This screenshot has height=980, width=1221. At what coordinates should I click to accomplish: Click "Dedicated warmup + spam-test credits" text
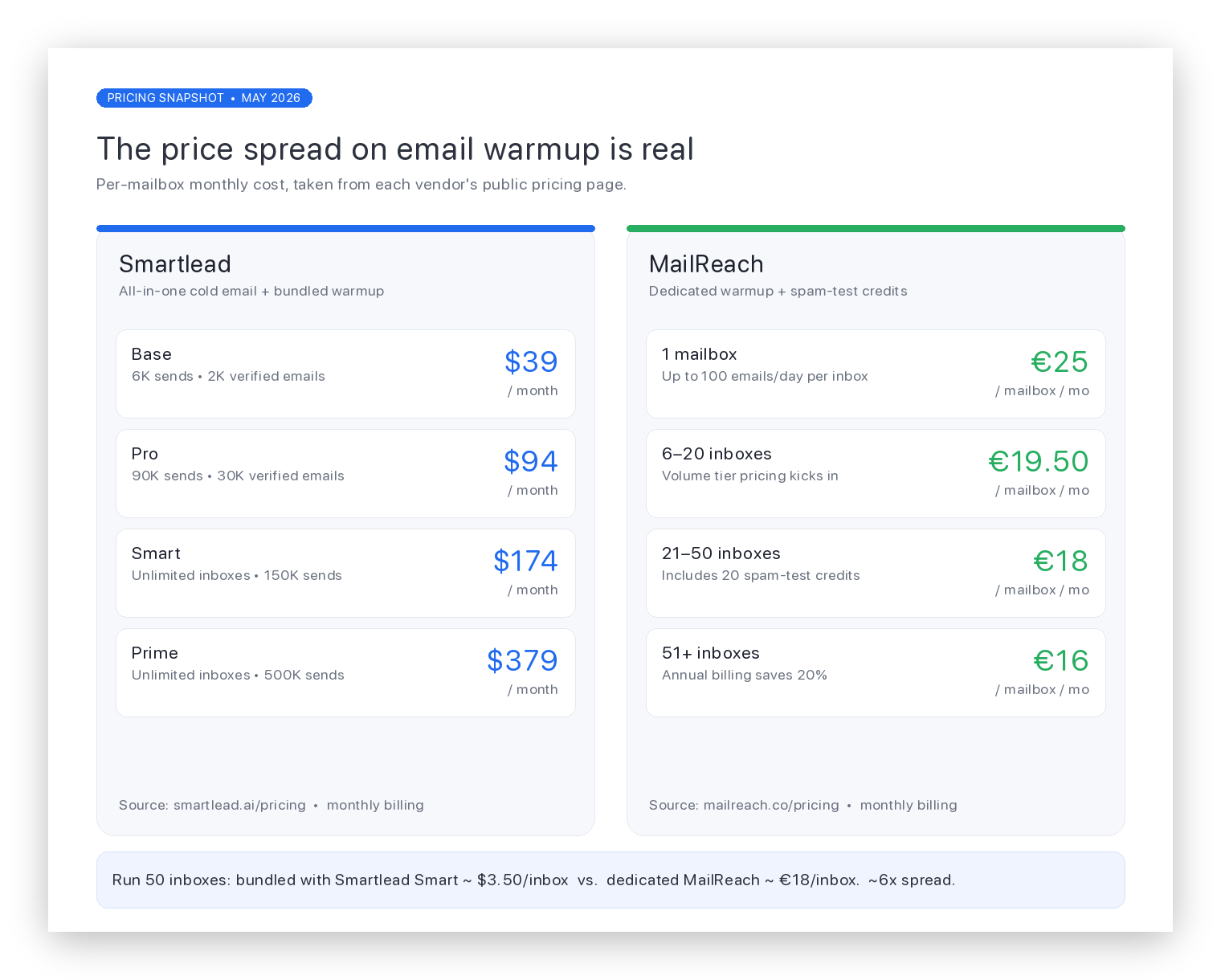coord(778,291)
